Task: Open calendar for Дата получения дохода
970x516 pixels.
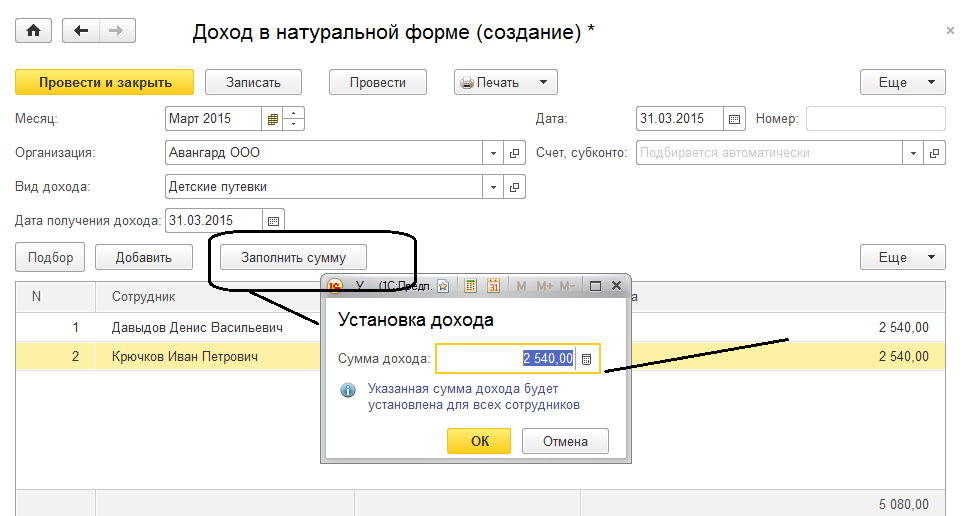Action: pyautogui.click(x=273, y=220)
